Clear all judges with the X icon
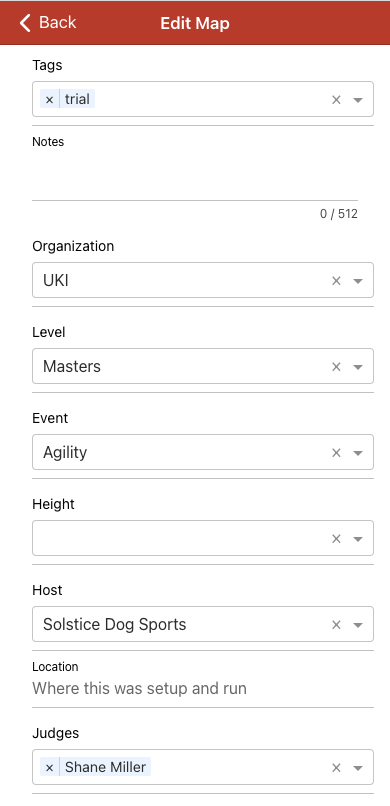Image resolution: width=390 pixels, height=806 pixels. [x=336, y=767]
